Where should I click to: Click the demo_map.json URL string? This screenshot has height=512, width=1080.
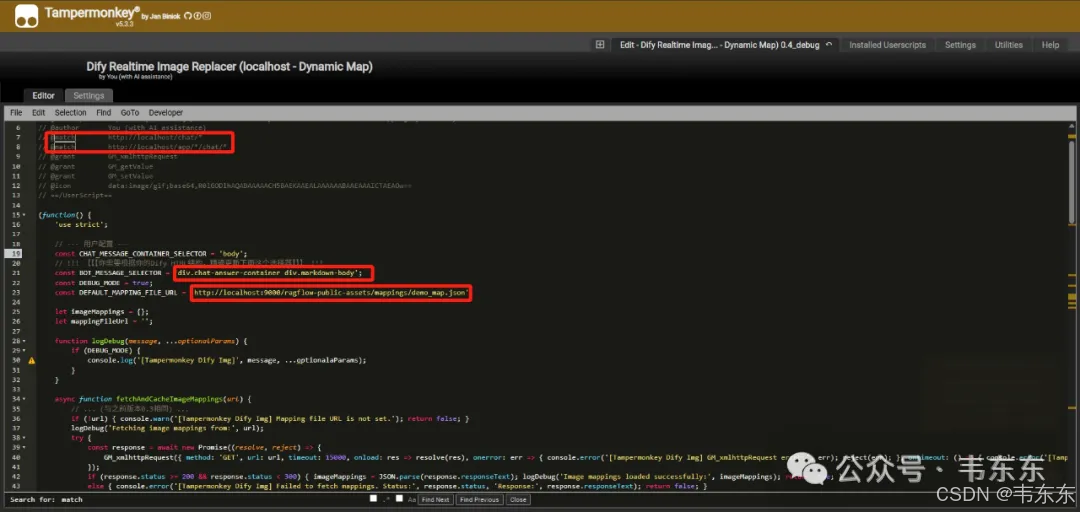(x=331, y=292)
